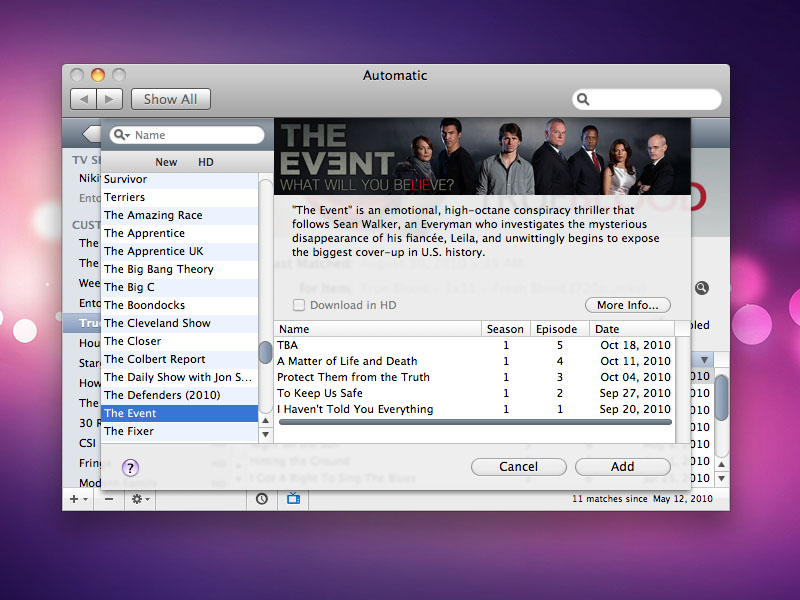
Task: Sort episodes by Name column header
Action: click(x=378, y=329)
